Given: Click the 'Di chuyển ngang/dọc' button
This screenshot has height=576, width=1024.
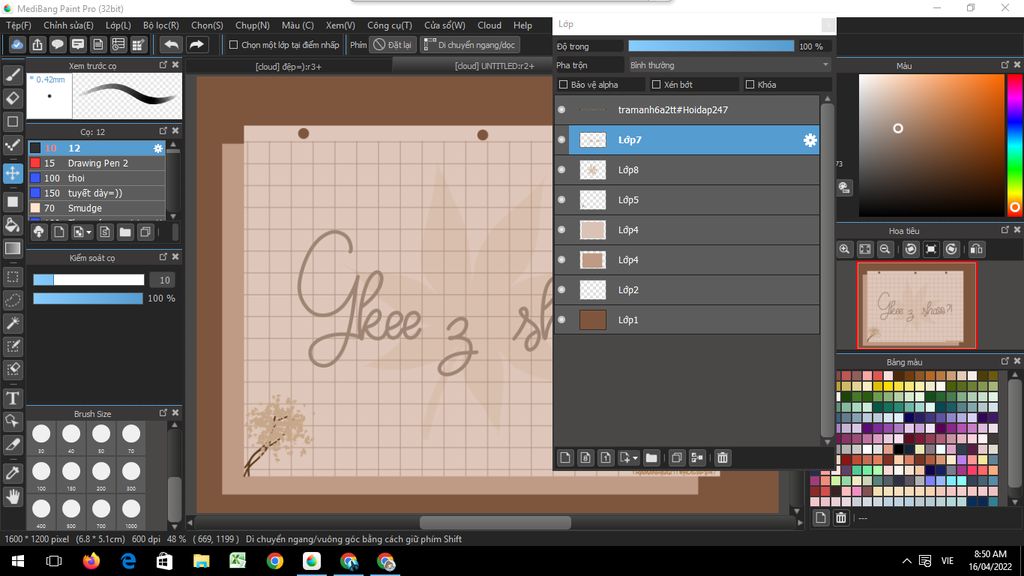Looking at the screenshot, I should 470,45.
